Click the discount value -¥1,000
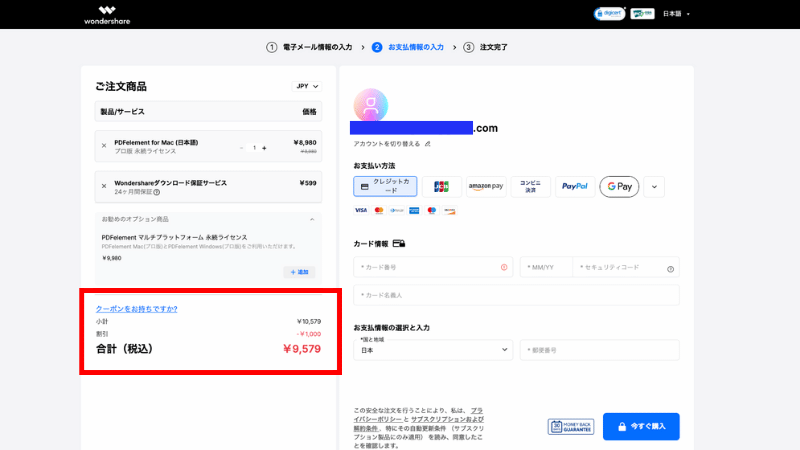This screenshot has height=450, width=800. coord(309,334)
